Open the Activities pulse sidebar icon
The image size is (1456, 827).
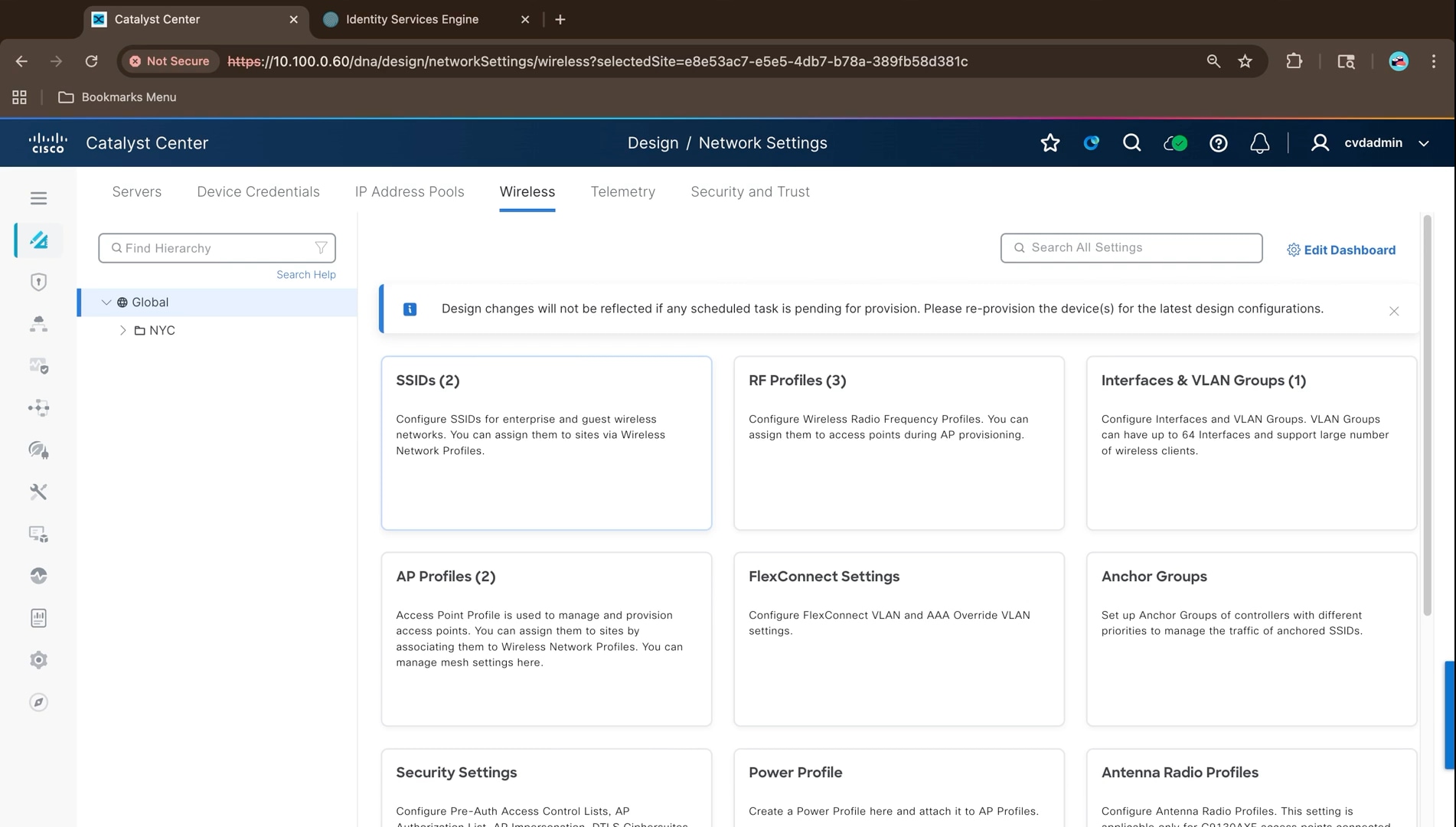pyautogui.click(x=38, y=576)
